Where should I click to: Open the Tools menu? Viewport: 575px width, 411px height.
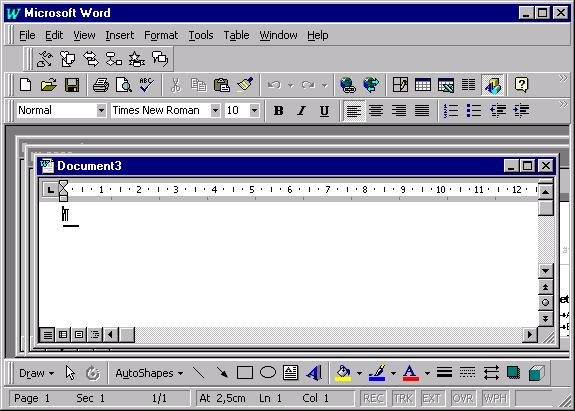(201, 35)
